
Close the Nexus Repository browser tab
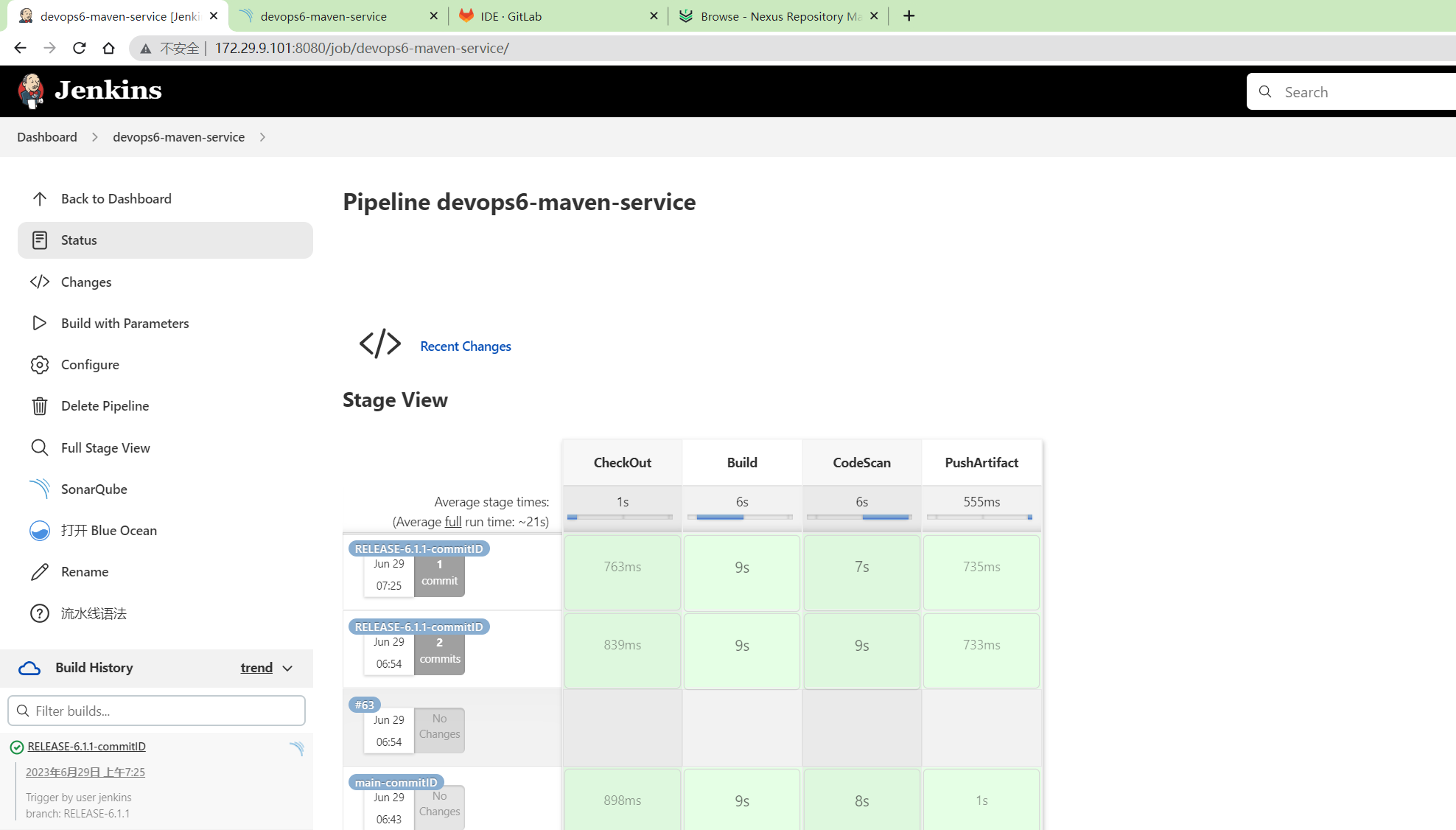874,16
